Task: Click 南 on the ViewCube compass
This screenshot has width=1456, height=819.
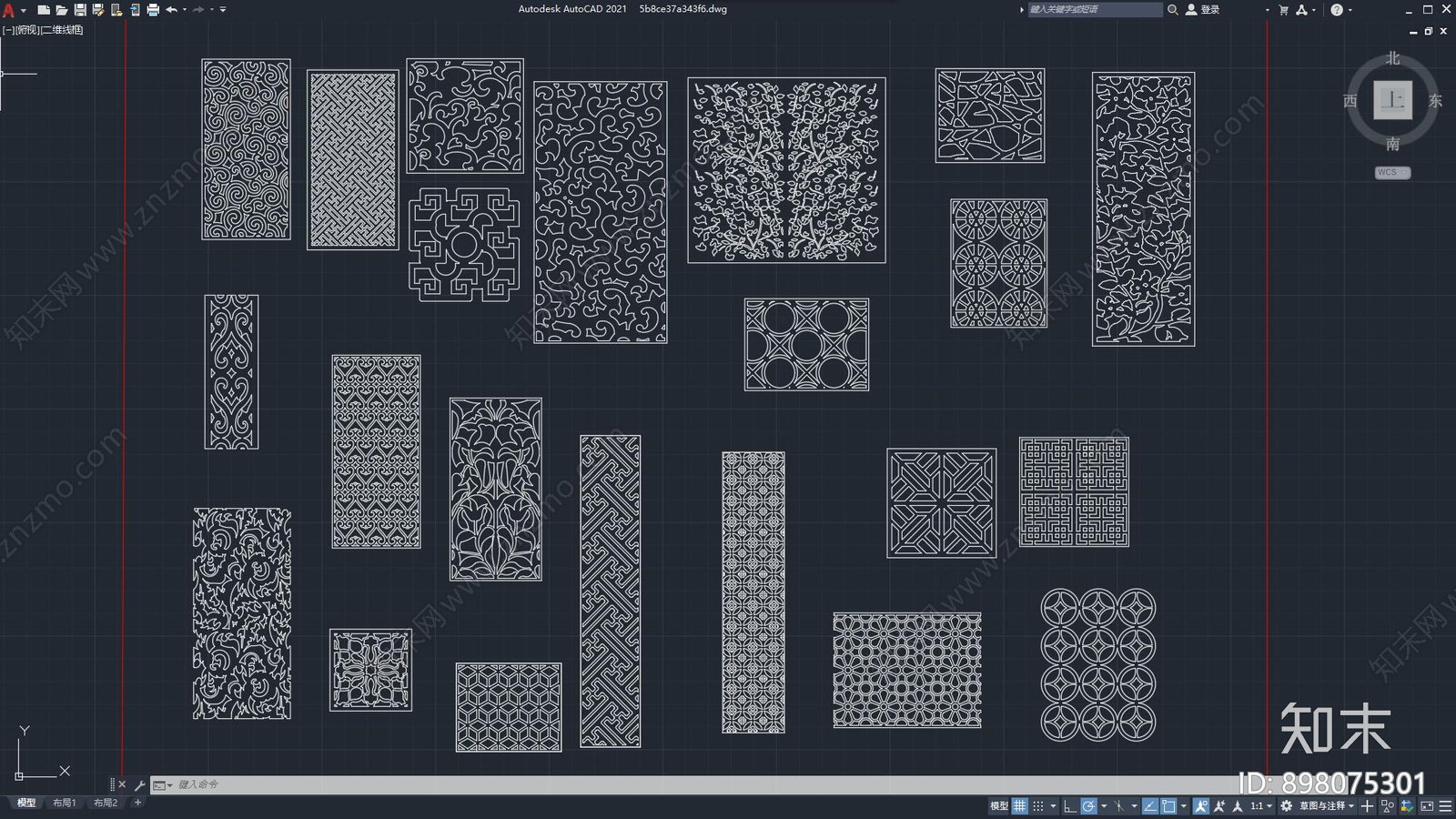Action: [x=1393, y=144]
